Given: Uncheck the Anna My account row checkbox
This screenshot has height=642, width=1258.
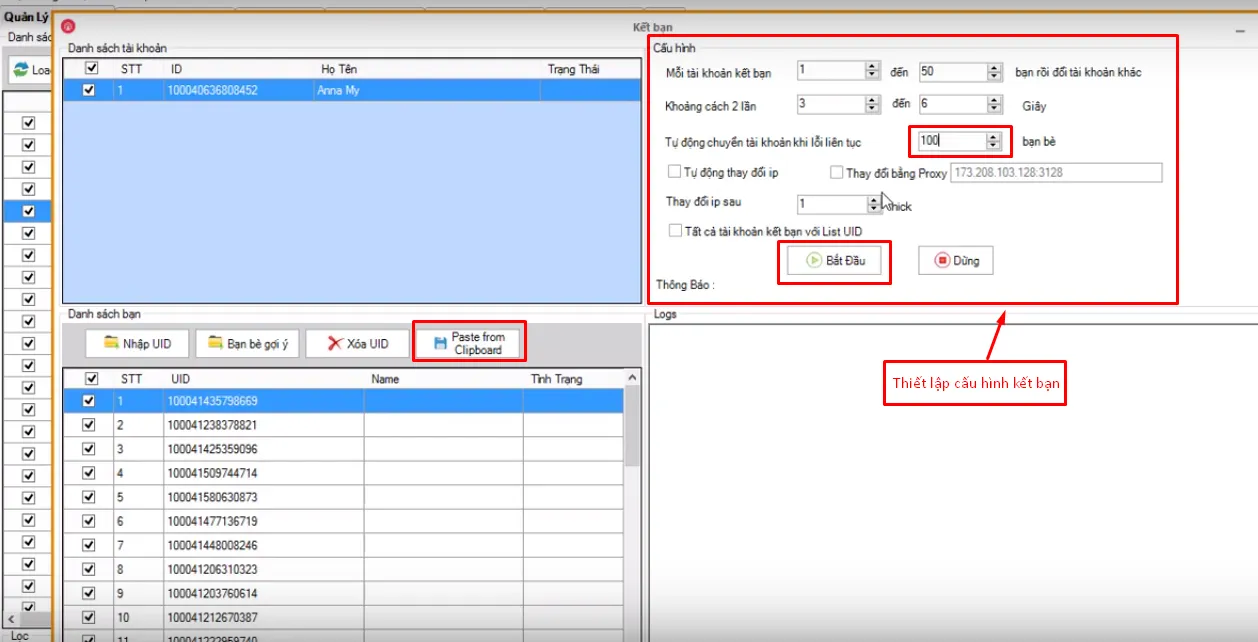Looking at the screenshot, I should click(89, 90).
